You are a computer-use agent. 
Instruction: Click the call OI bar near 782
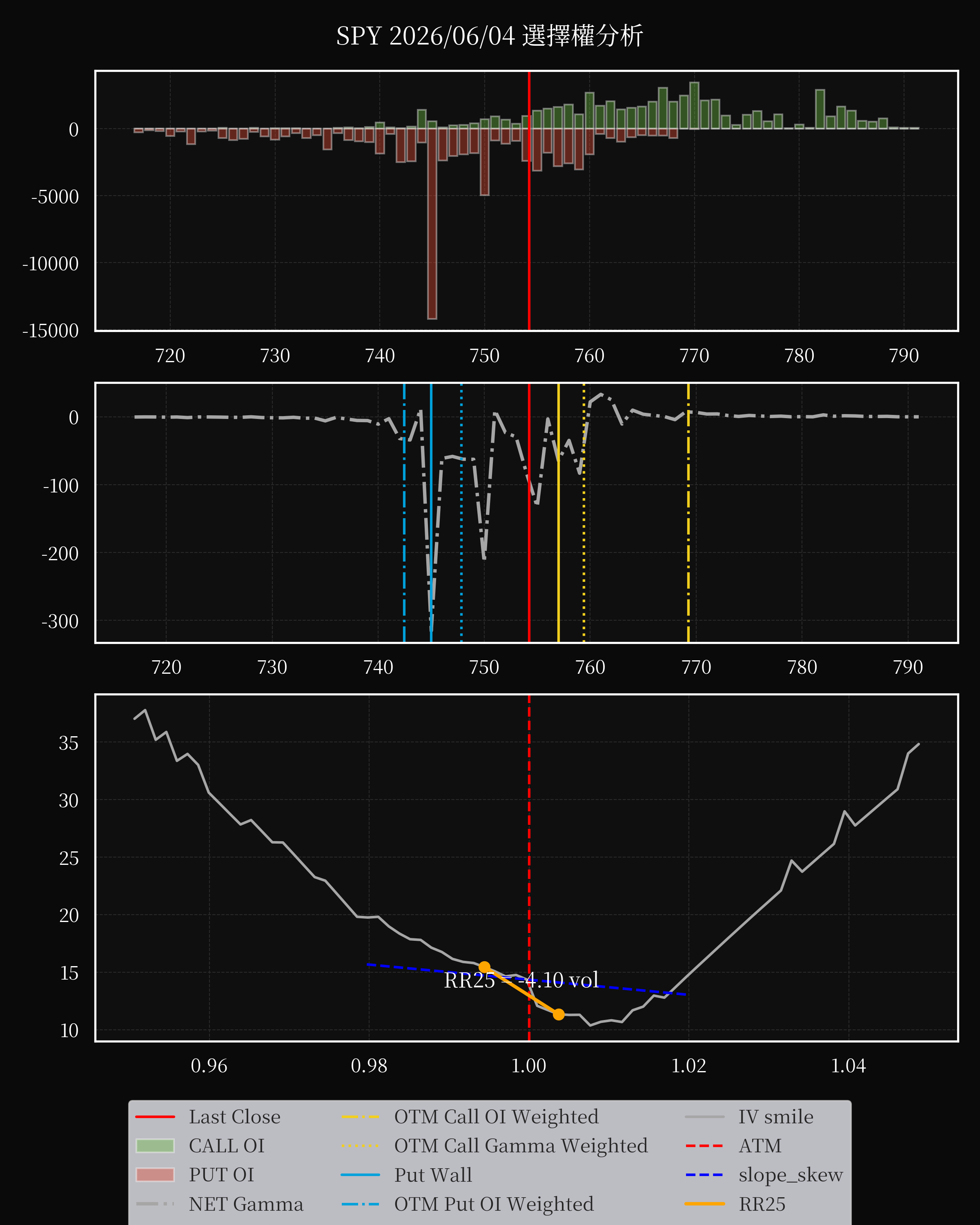(x=820, y=109)
